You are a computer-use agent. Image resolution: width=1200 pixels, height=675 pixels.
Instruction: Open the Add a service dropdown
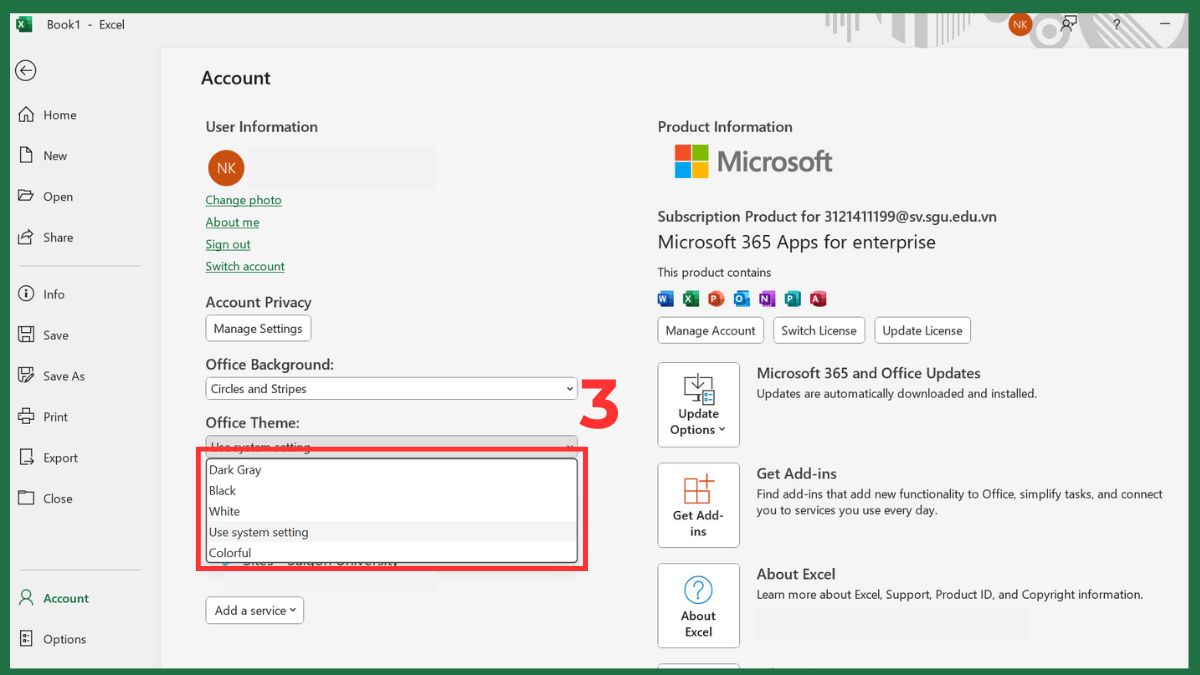(x=254, y=610)
